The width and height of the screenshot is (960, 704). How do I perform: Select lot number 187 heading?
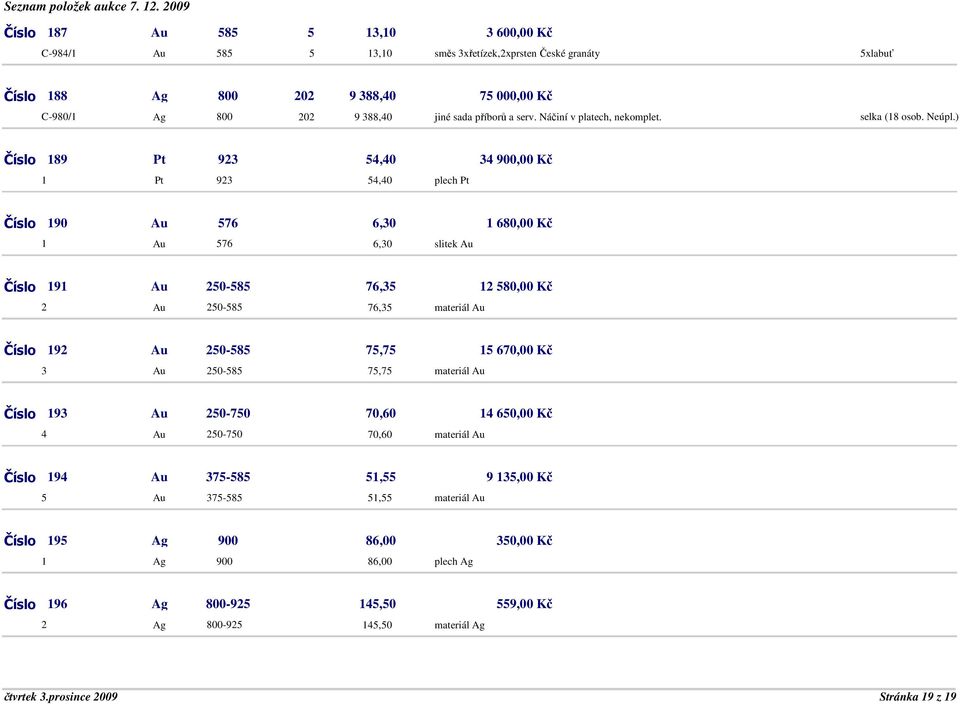[58, 33]
